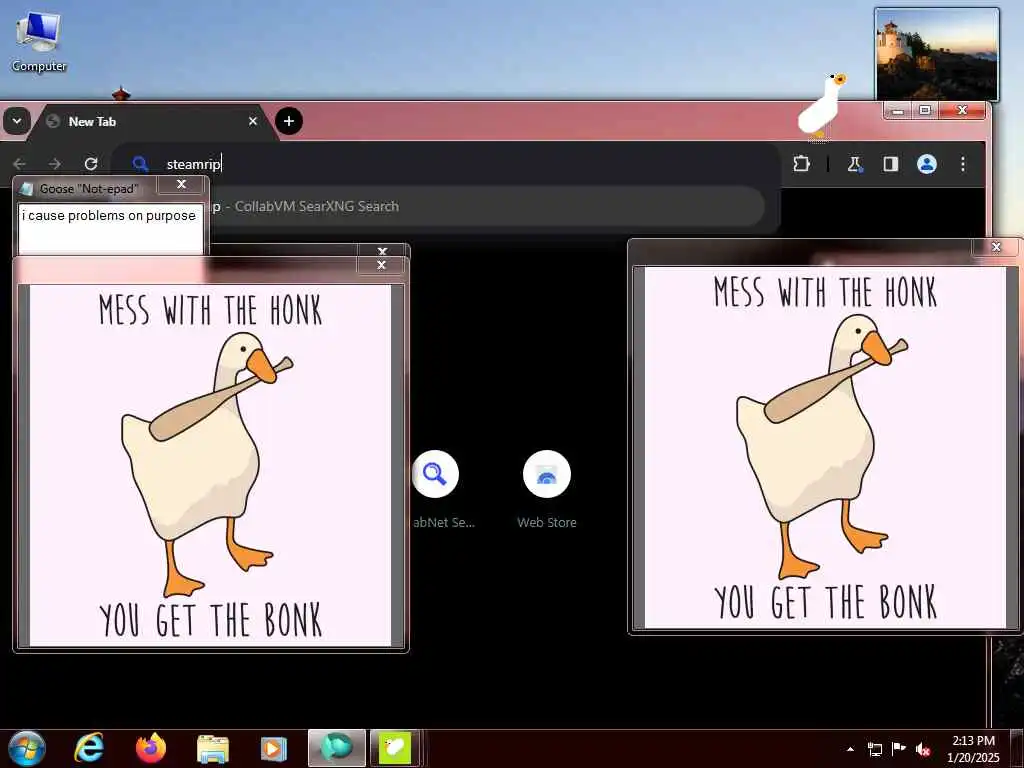Open the Chrome Labs flask icon

coord(854,164)
